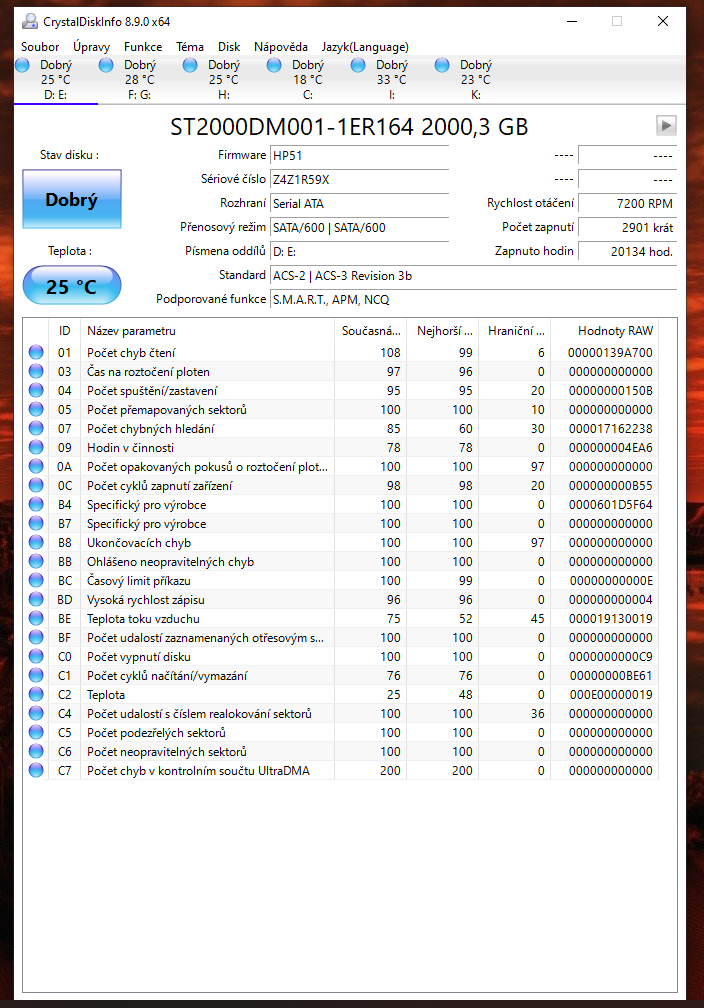
Task: Click status orb for ID 03 row
Action: point(36,372)
